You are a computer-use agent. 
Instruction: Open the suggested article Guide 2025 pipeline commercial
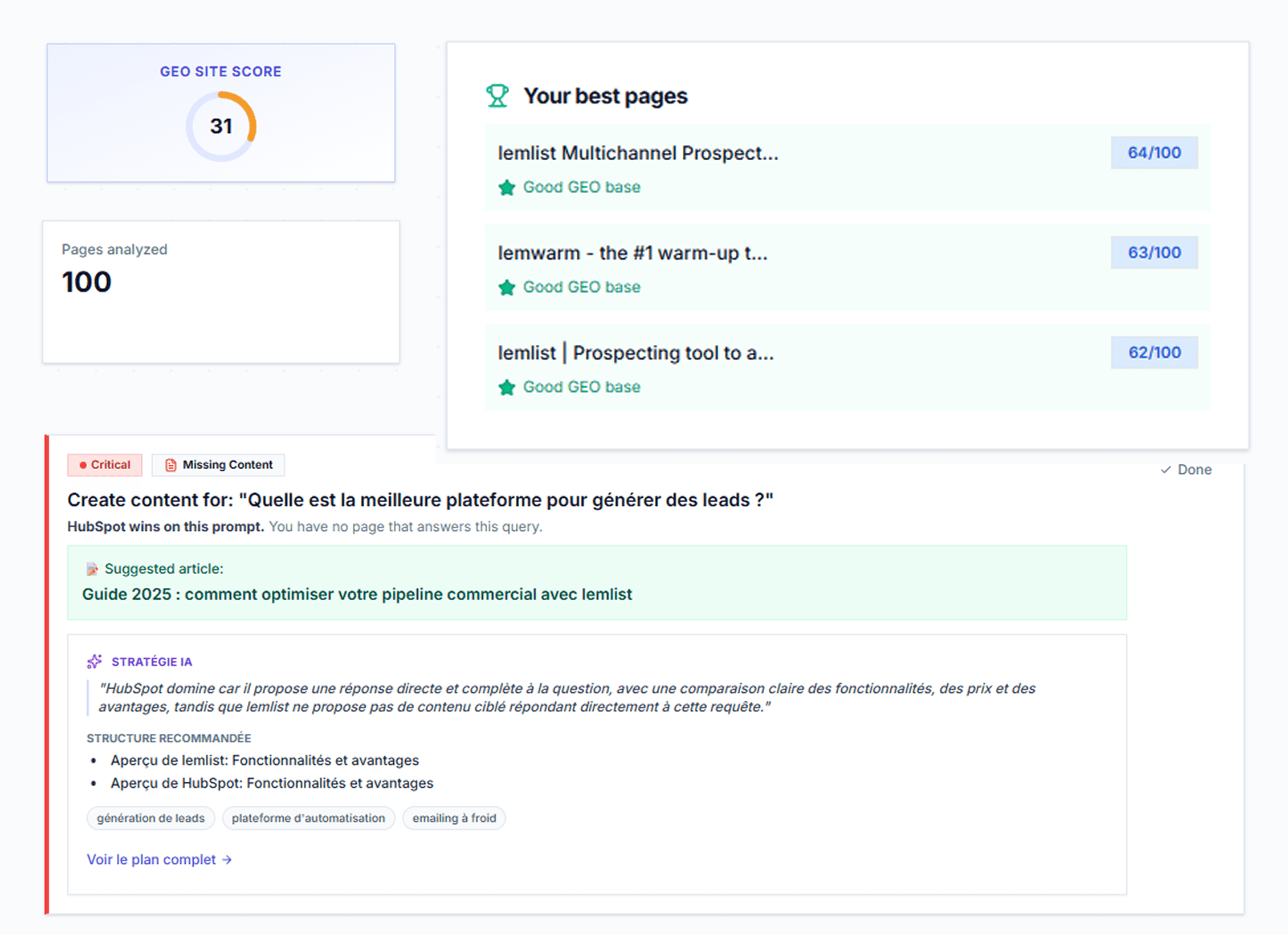(357, 594)
